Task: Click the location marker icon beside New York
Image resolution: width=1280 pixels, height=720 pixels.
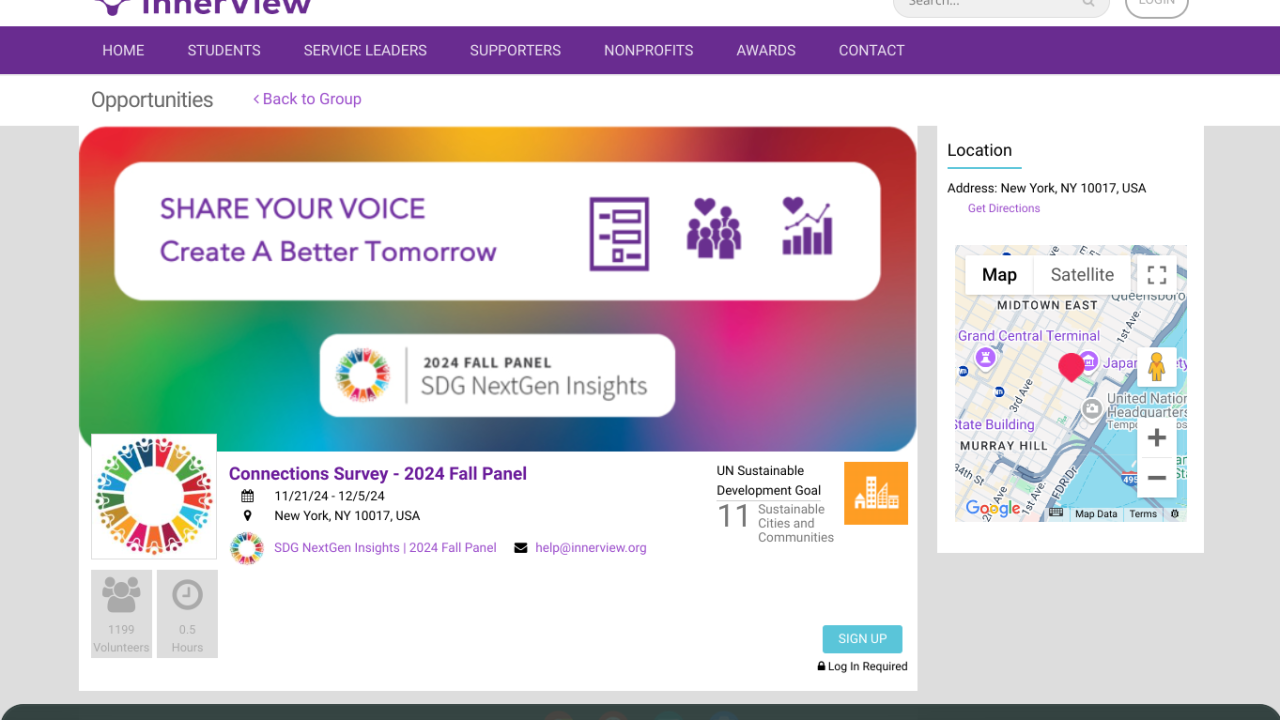Action: (248, 516)
